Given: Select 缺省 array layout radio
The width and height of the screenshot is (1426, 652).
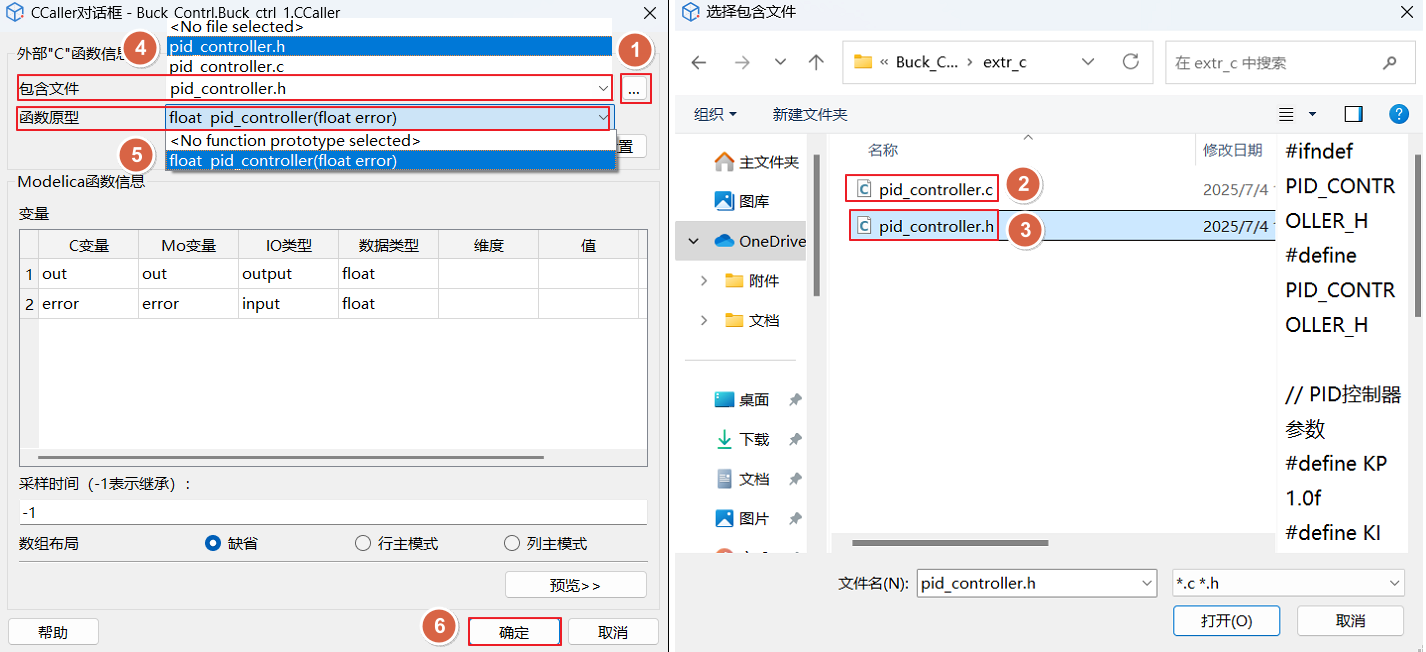Looking at the screenshot, I should point(212,544).
